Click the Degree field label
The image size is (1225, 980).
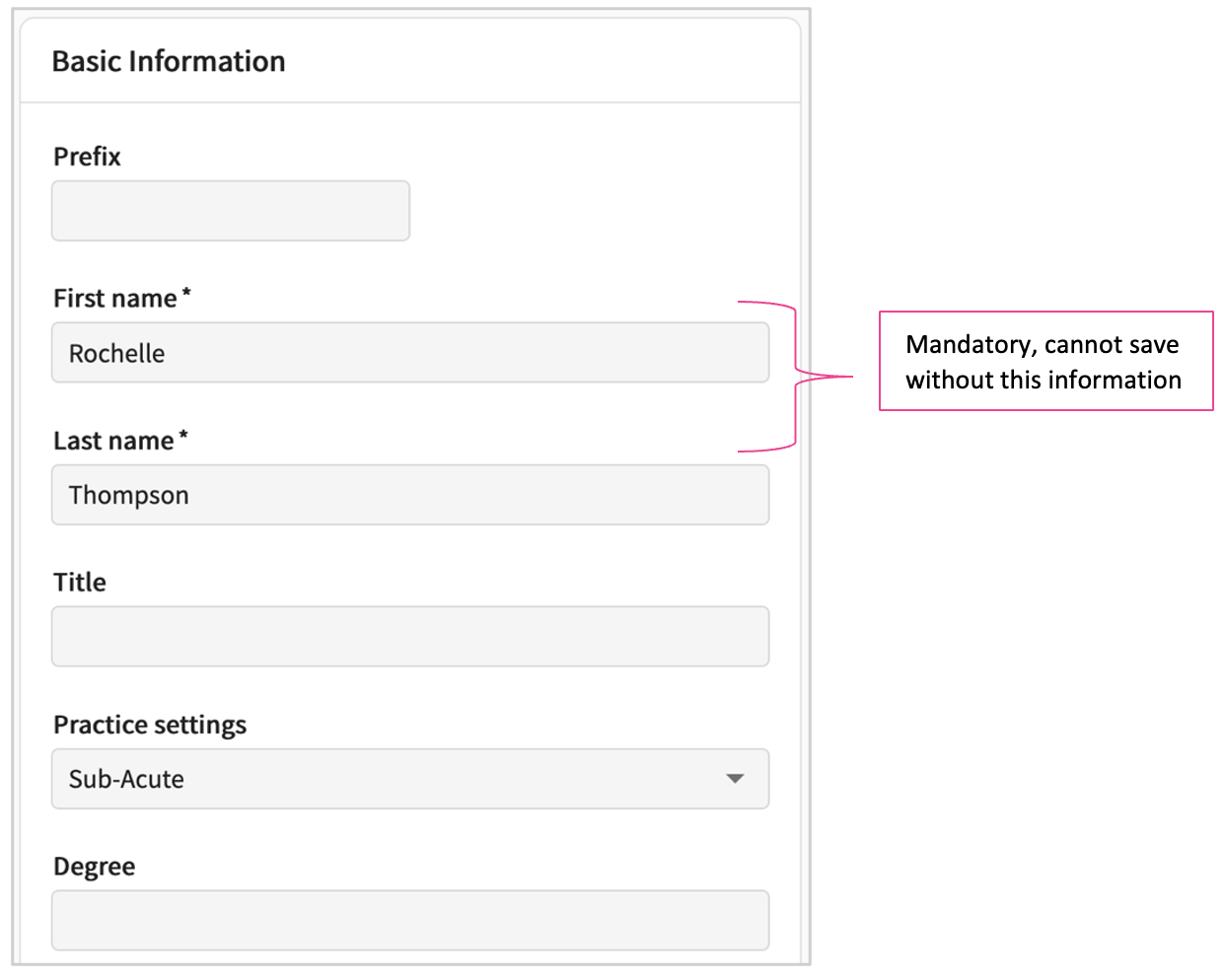(x=95, y=867)
